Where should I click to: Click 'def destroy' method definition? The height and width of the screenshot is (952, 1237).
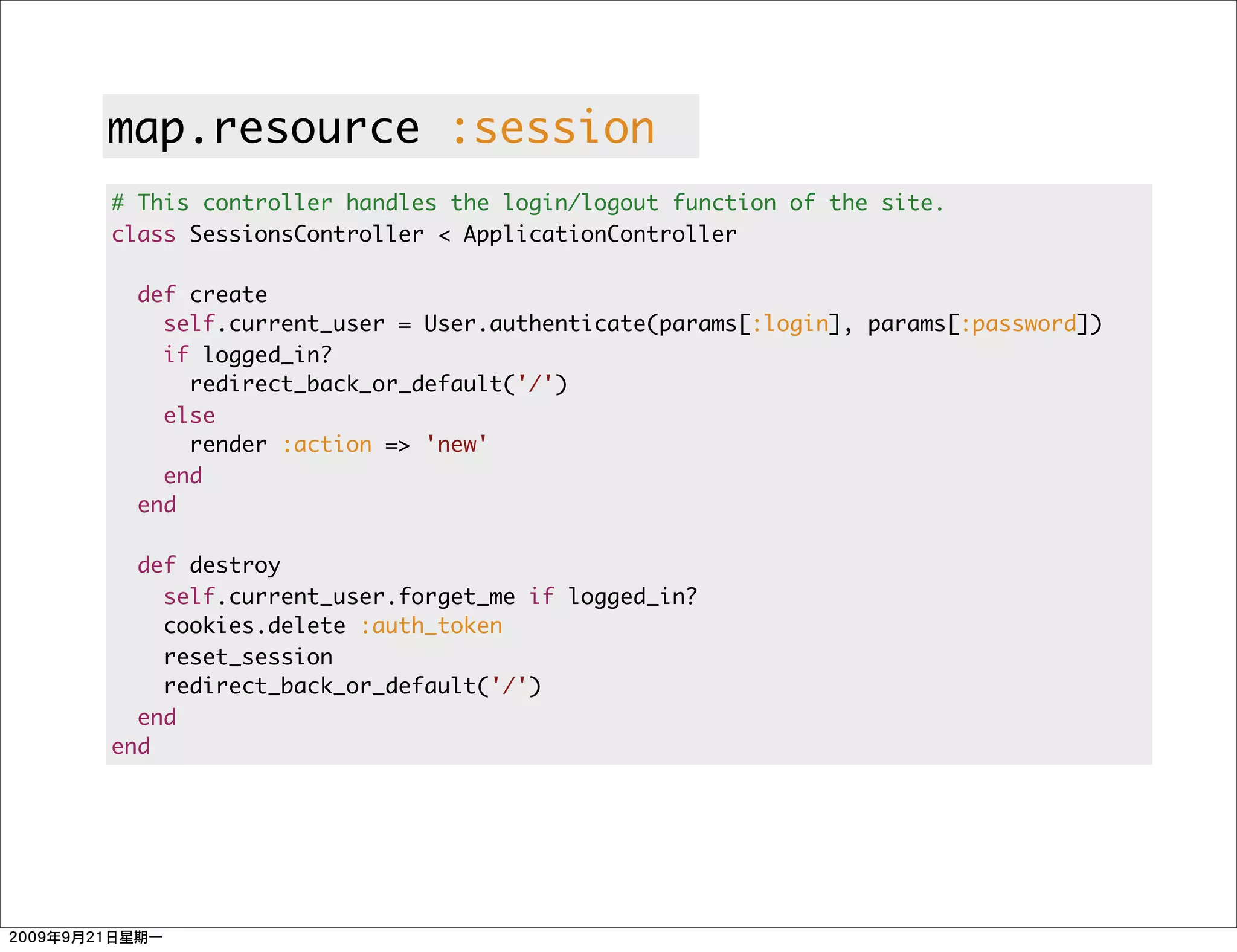(209, 565)
